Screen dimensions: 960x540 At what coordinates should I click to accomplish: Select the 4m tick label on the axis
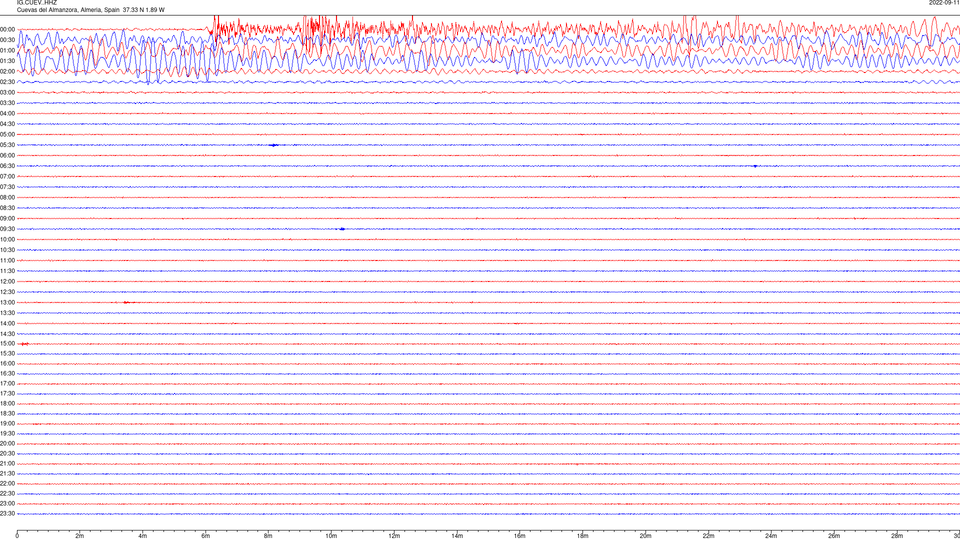point(143,536)
